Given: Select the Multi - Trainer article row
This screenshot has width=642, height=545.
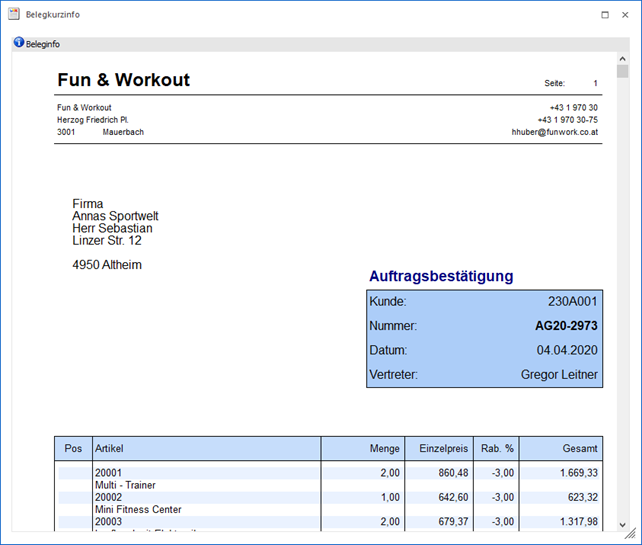Looking at the screenshot, I should click(125, 485).
